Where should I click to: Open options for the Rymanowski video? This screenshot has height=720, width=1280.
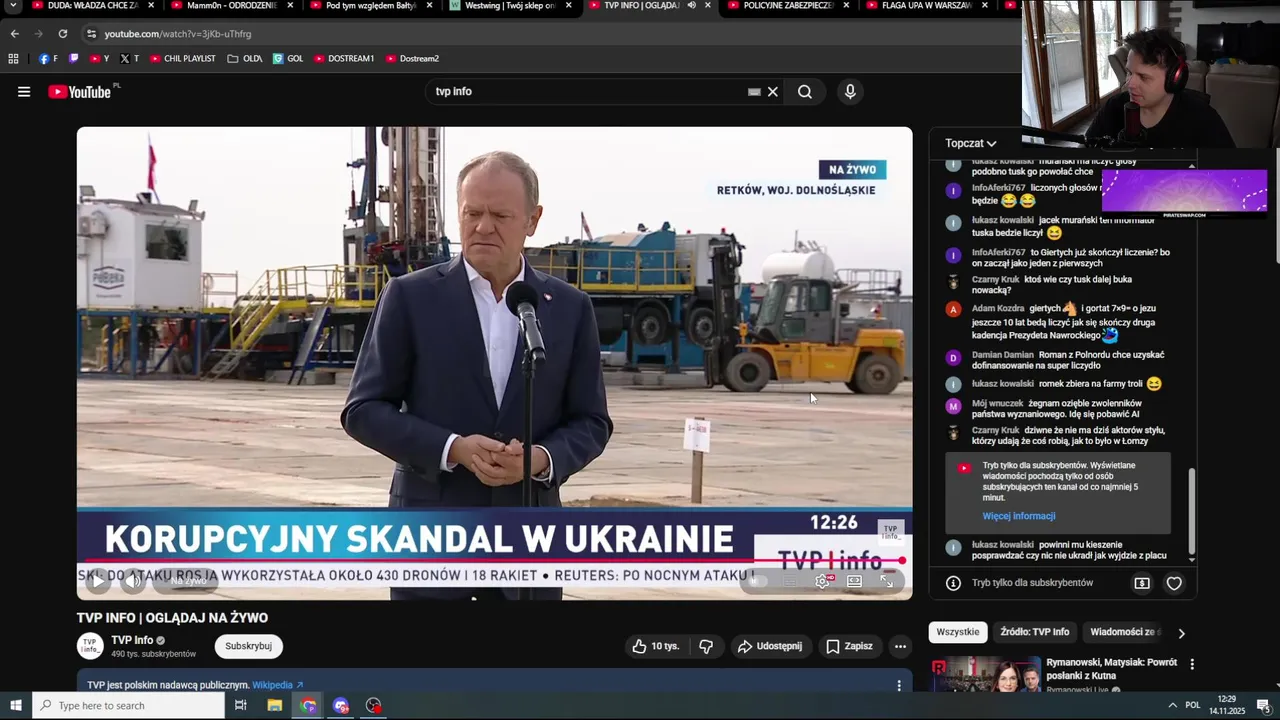(x=1191, y=664)
